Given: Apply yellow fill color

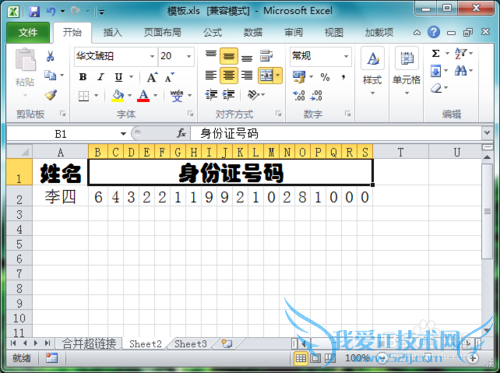Looking at the screenshot, I should [118, 96].
